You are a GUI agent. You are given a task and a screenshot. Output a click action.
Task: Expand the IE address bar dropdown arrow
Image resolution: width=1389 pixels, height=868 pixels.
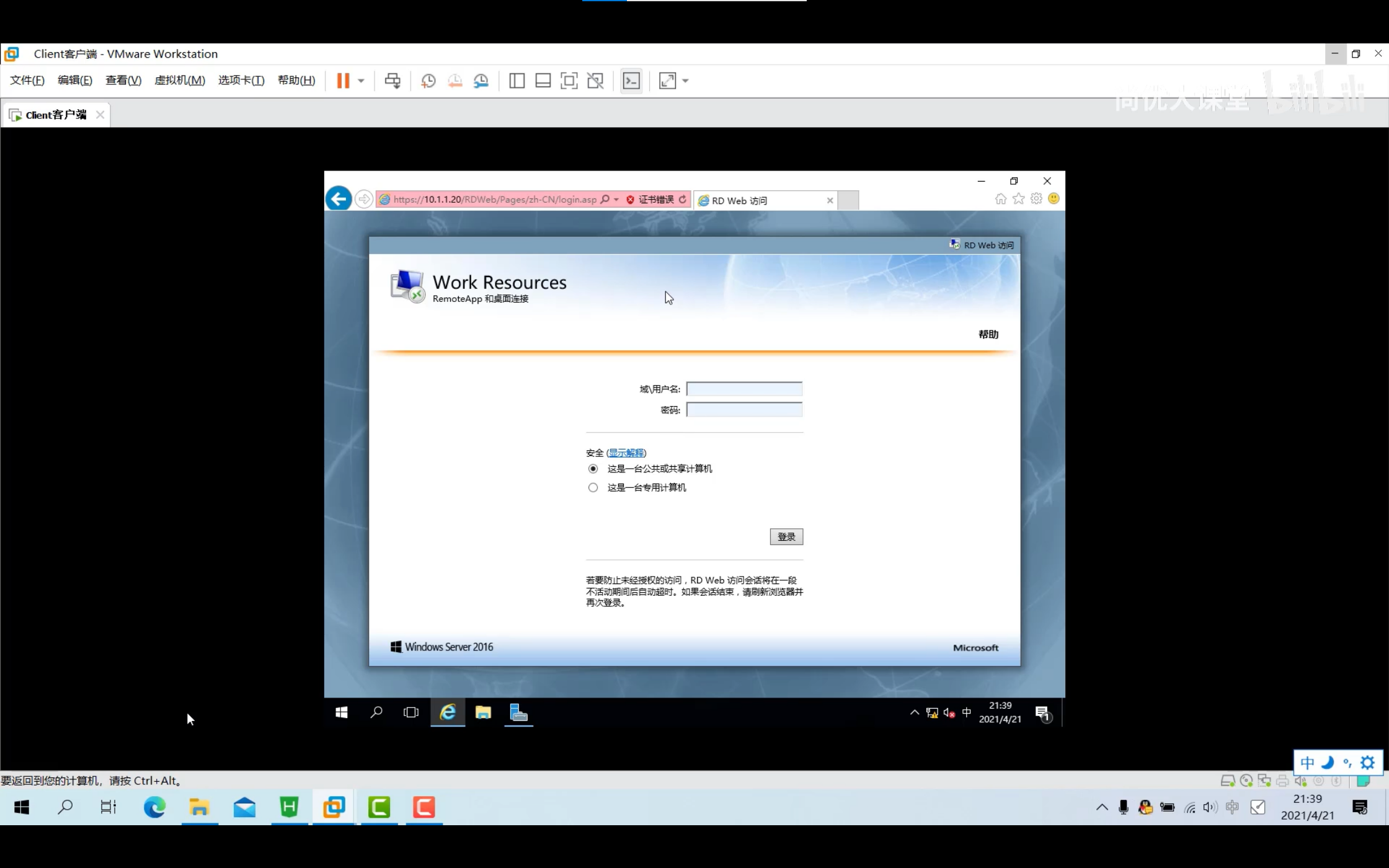click(616, 199)
